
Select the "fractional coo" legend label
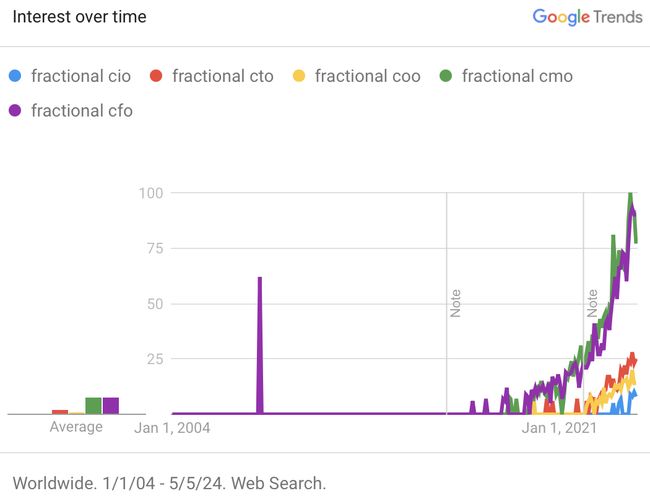click(x=367, y=76)
